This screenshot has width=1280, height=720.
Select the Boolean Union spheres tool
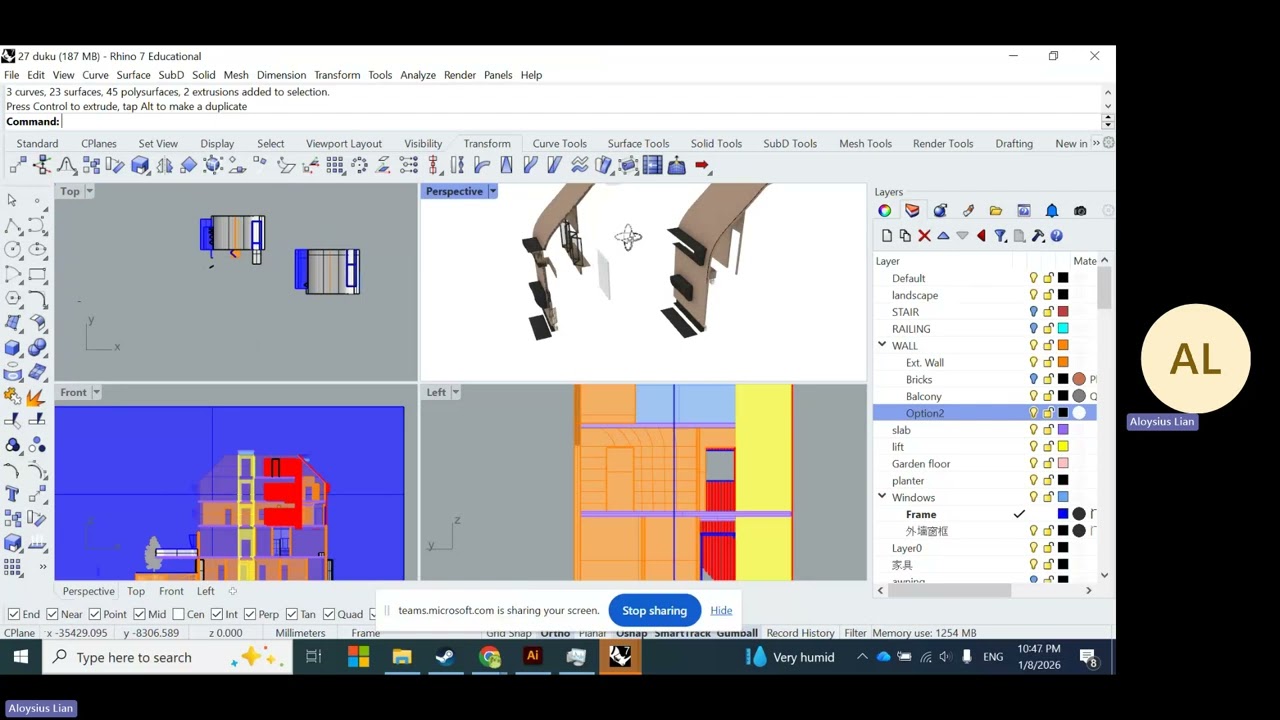click(x=37, y=346)
